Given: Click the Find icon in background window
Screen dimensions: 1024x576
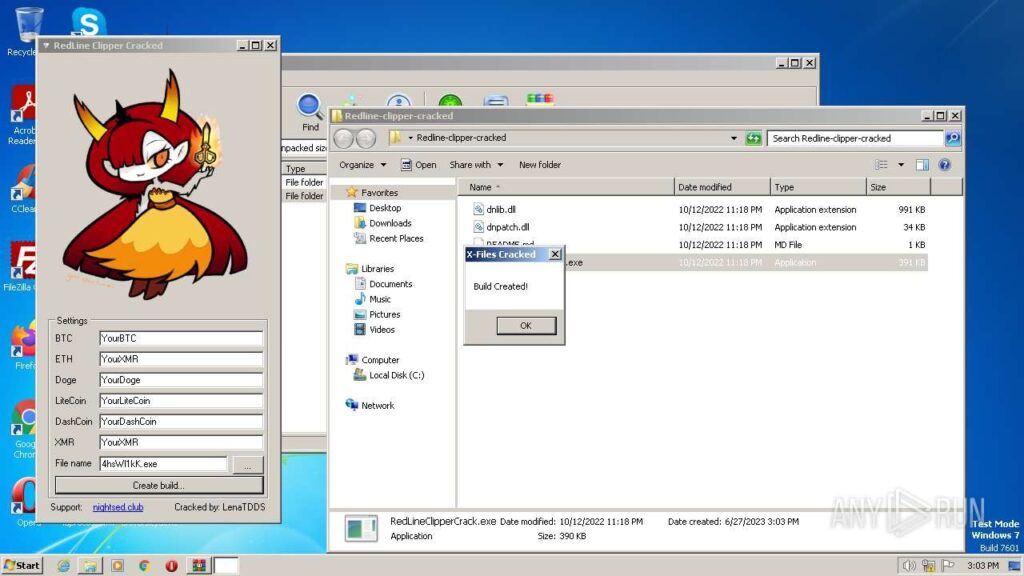Looking at the screenshot, I should pyautogui.click(x=310, y=112).
